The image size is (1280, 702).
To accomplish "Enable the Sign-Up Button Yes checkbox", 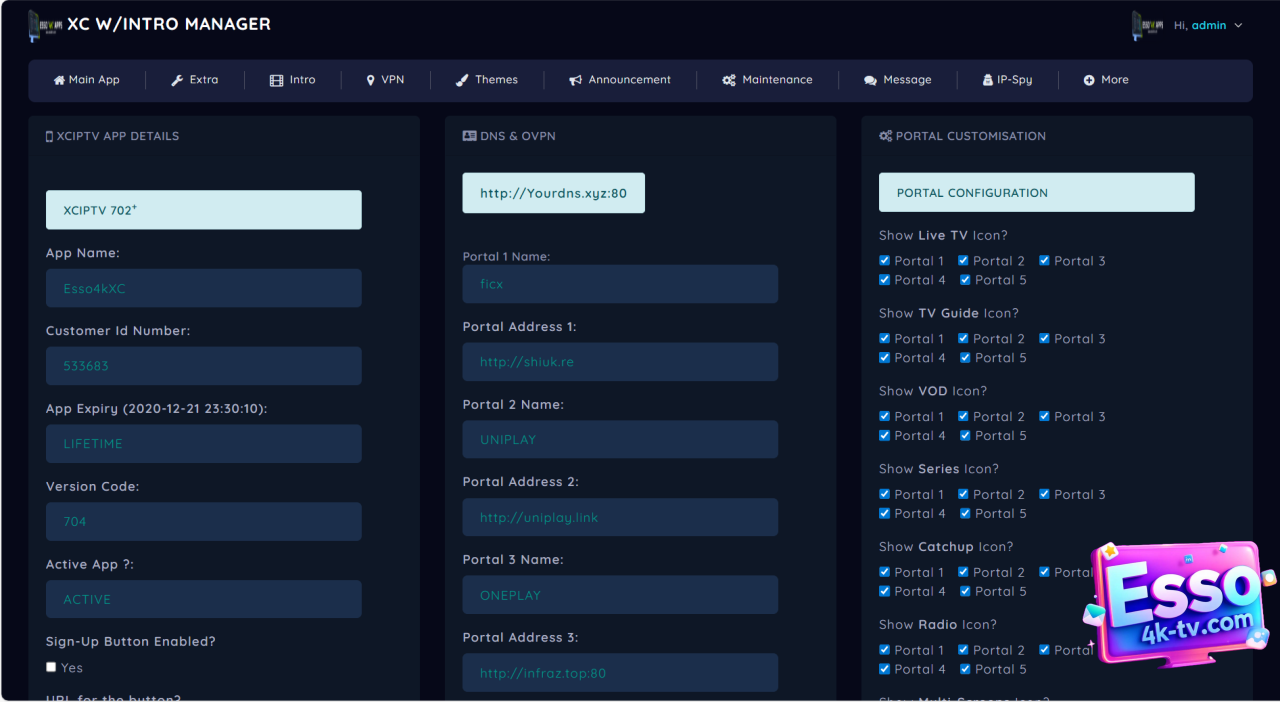I will click(51, 667).
